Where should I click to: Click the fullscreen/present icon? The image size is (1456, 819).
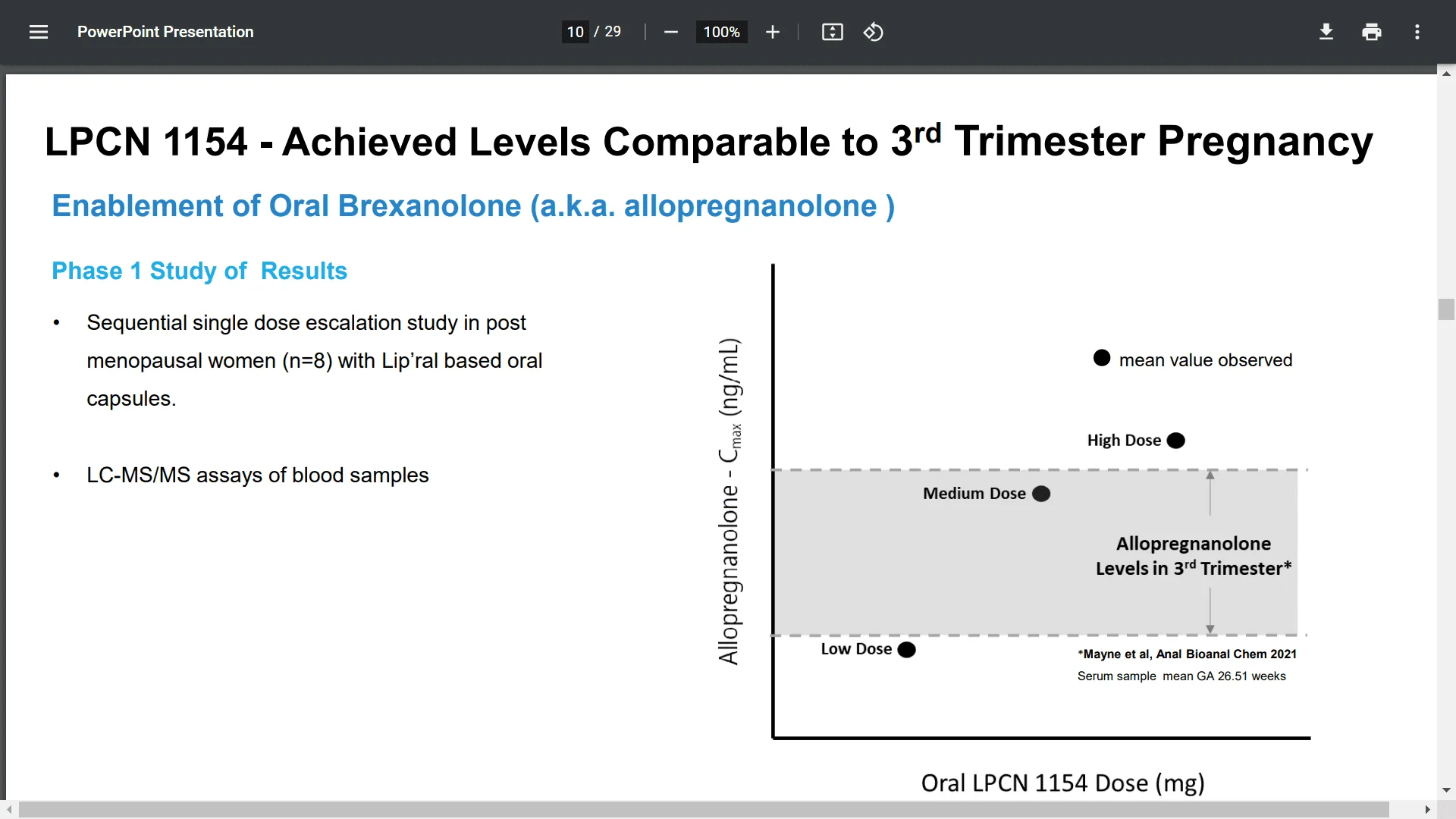pyautogui.click(x=832, y=32)
